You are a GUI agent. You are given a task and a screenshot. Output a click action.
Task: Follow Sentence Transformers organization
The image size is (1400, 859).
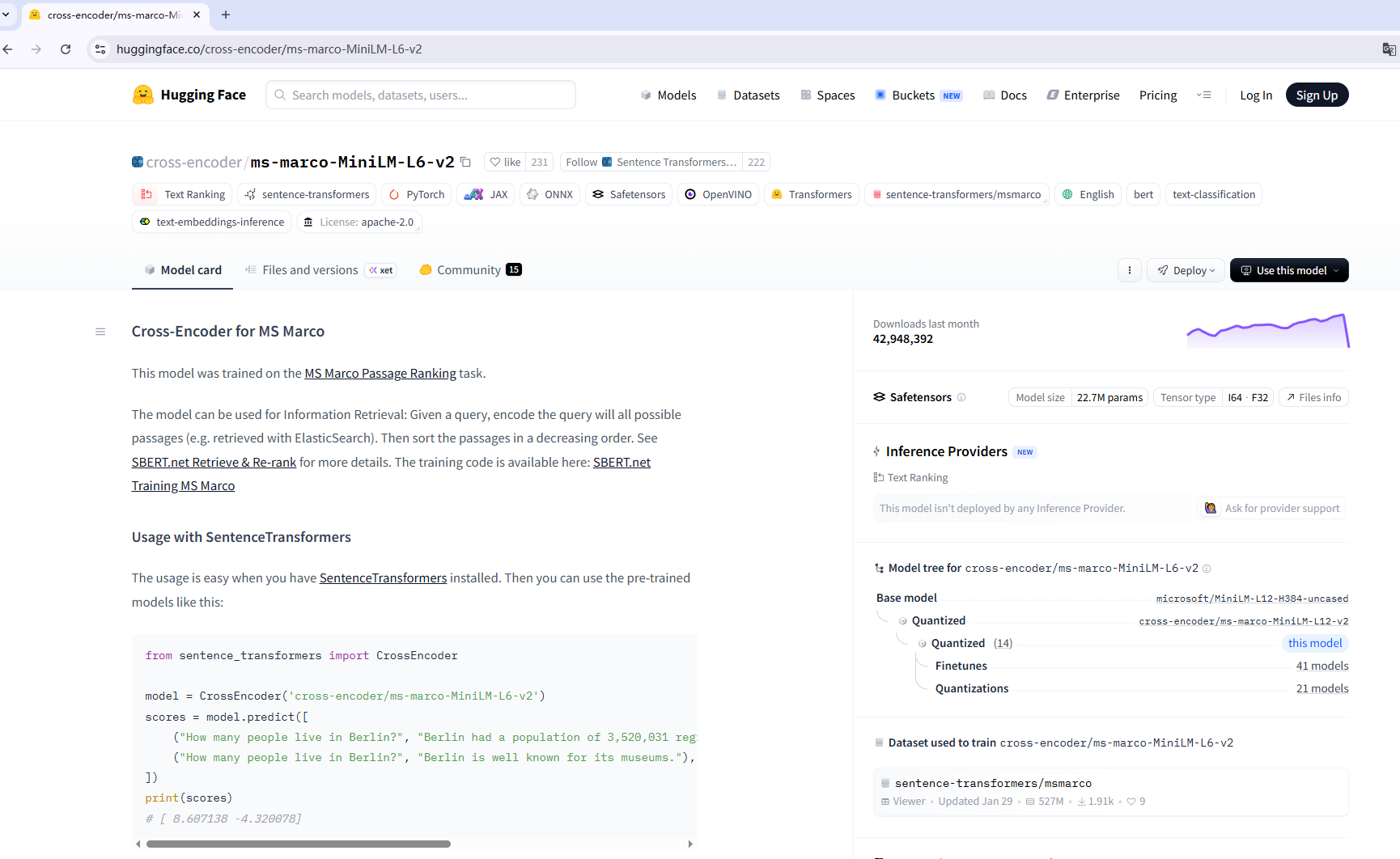point(651,162)
